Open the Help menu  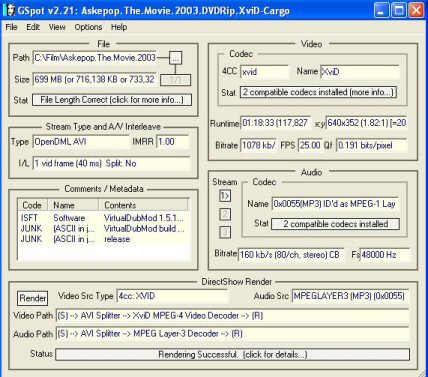pos(119,27)
